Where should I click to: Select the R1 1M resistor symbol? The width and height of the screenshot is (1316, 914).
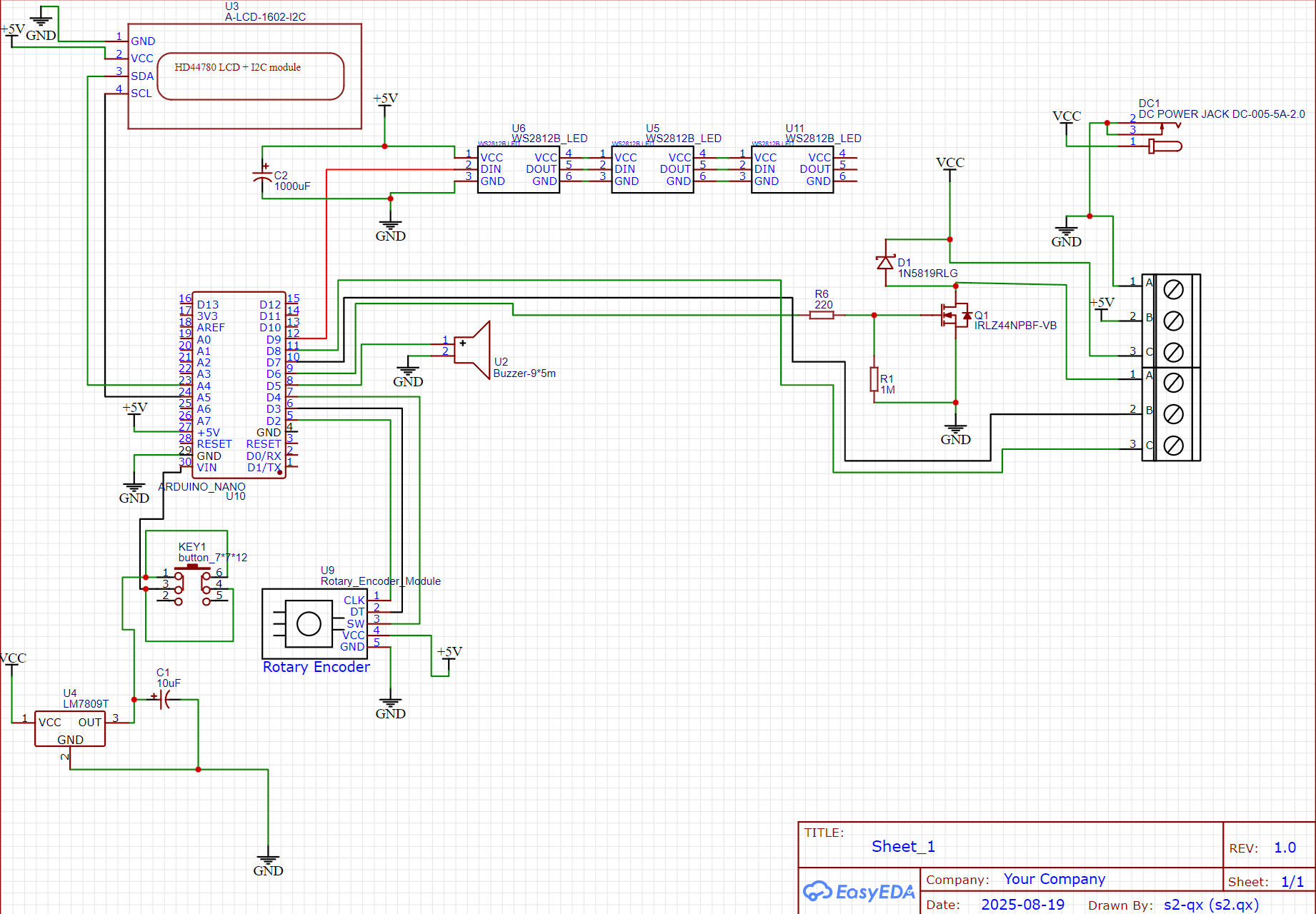[x=874, y=379]
